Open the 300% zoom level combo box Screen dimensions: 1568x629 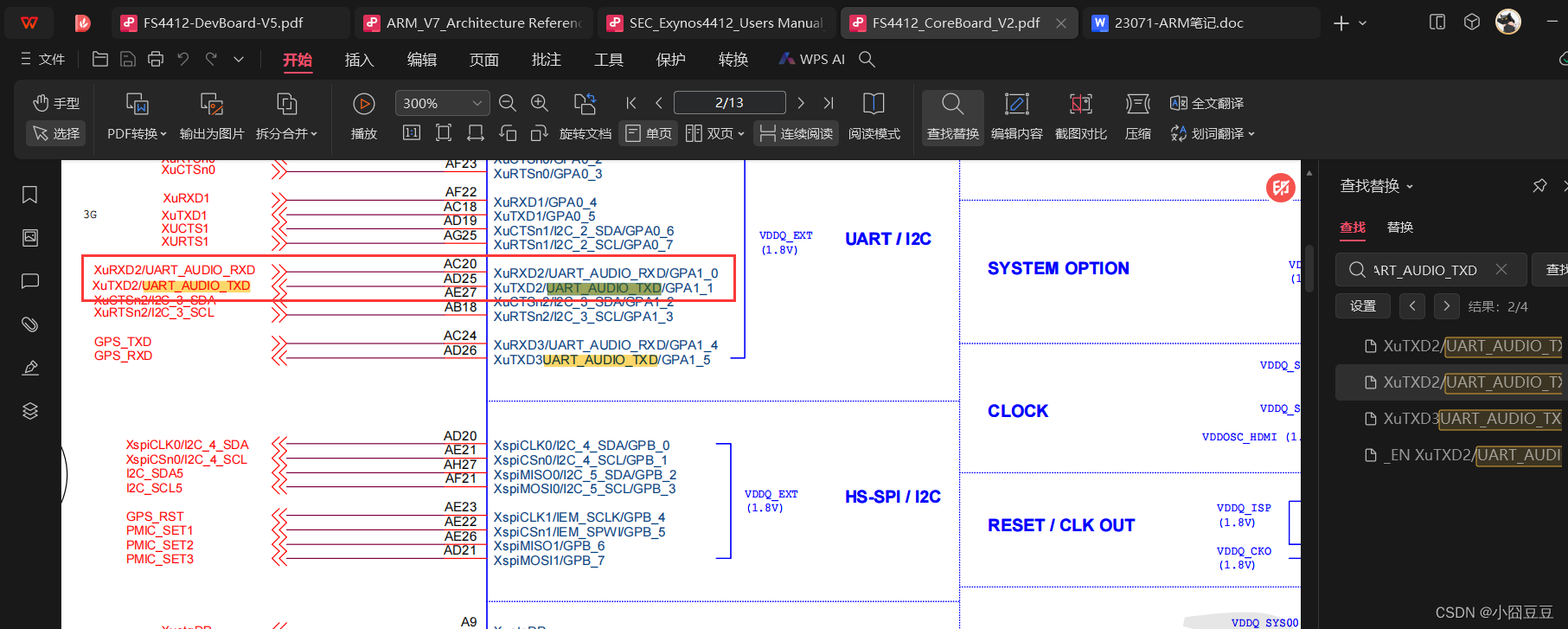click(x=442, y=103)
